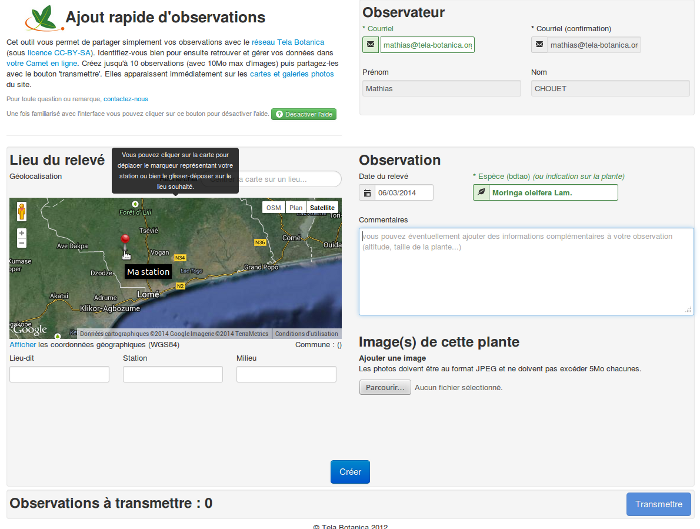
Task: Click the Lomé city label on the map
Action: click(x=148, y=295)
